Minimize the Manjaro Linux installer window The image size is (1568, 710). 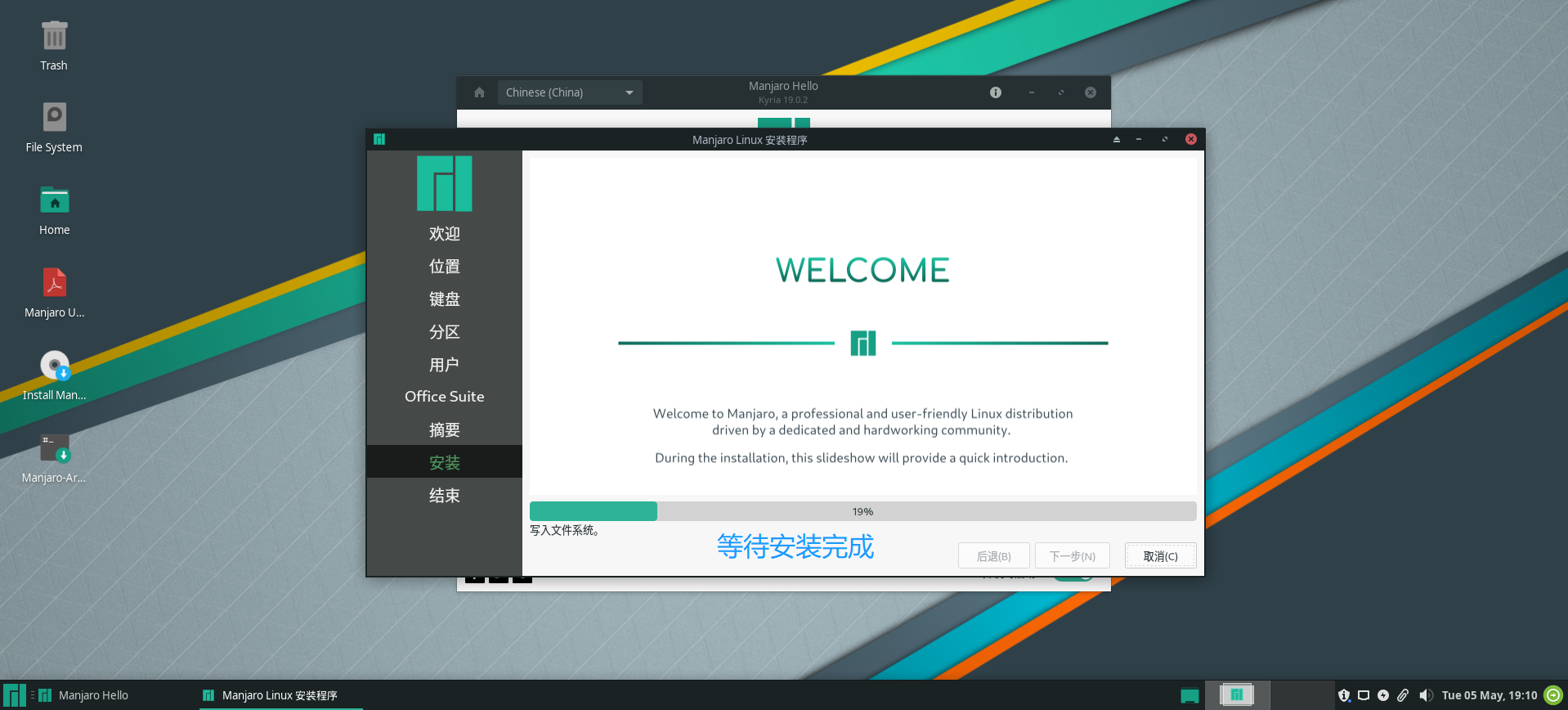[1139, 139]
